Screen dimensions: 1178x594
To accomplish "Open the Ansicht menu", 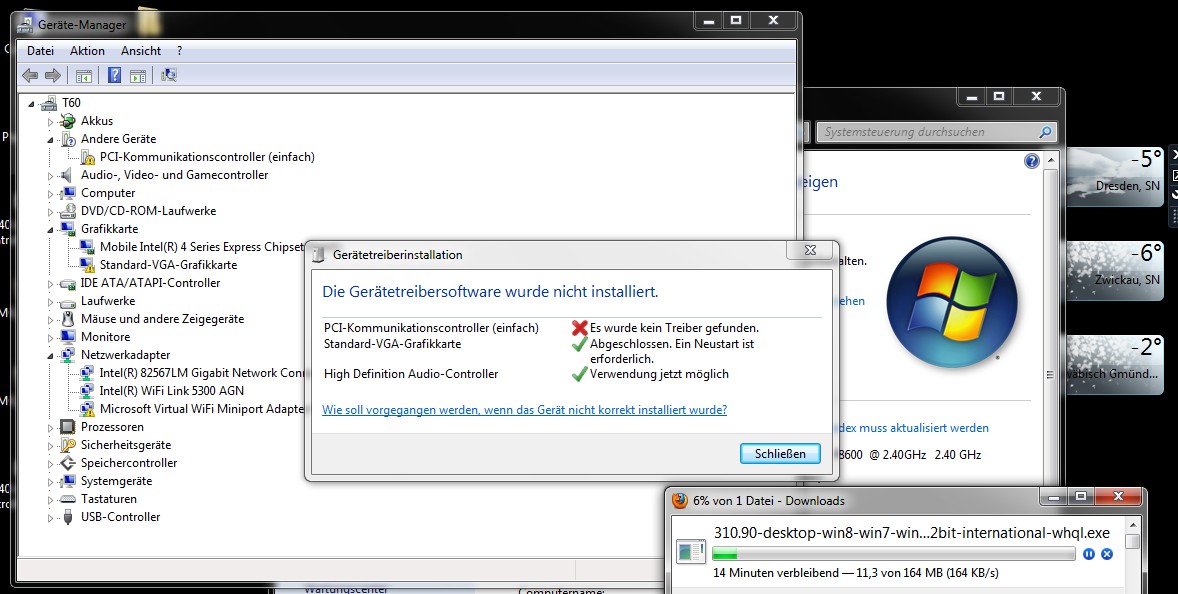I will (x=140, y=51).
